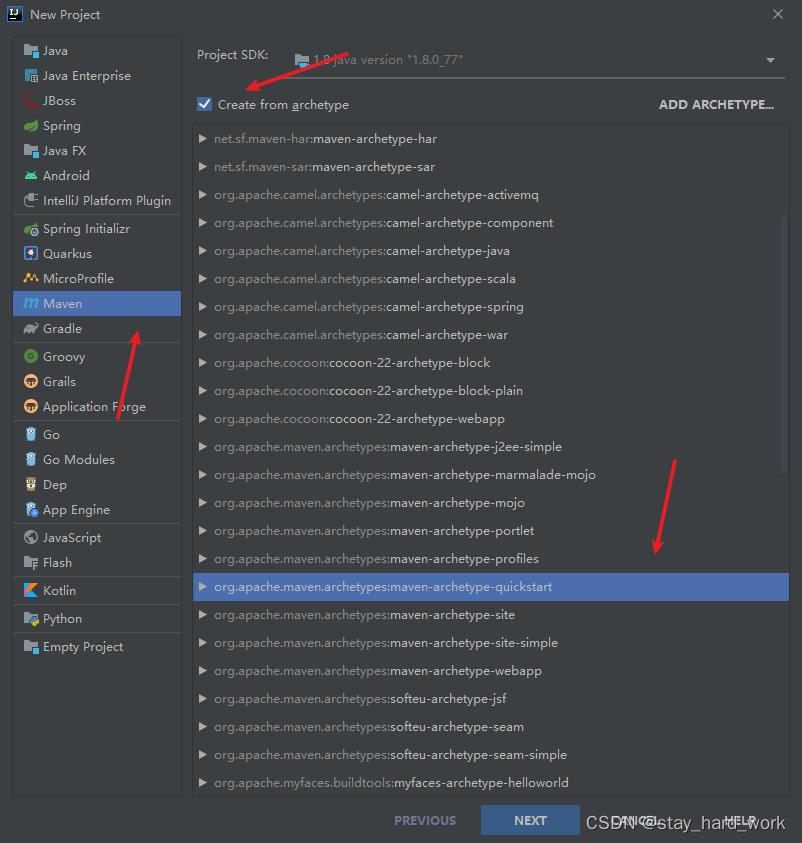Click the JBoss icon in sidebar
The image size is (802, 843).
pos(31,101)
